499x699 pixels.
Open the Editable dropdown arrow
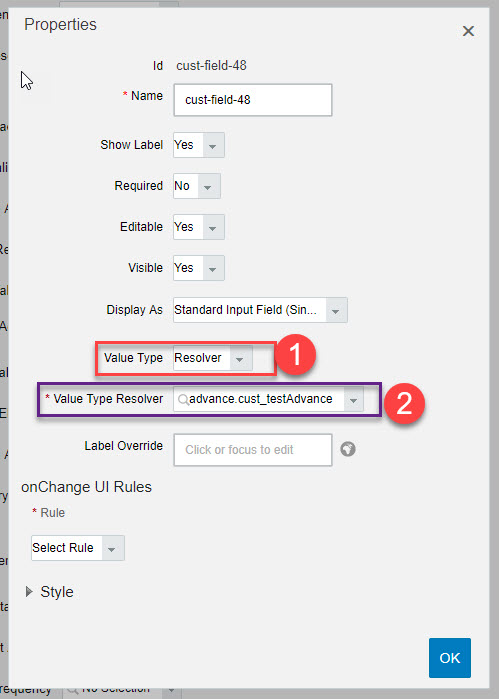(213, 227)
